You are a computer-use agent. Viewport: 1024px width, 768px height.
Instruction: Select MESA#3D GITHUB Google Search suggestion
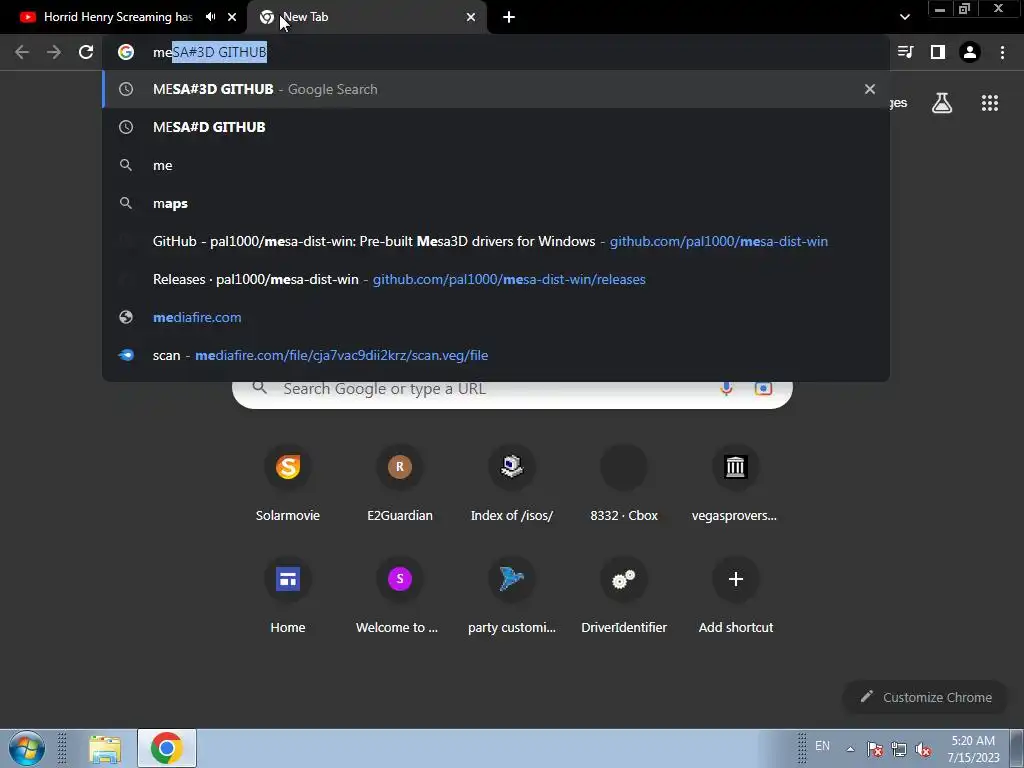[496, 89]
